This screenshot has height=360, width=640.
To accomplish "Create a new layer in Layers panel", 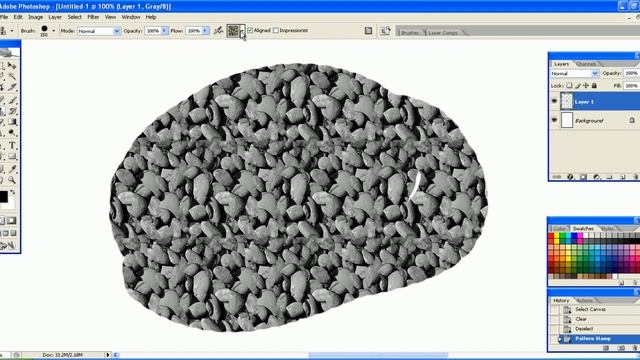I will [623, 177].
